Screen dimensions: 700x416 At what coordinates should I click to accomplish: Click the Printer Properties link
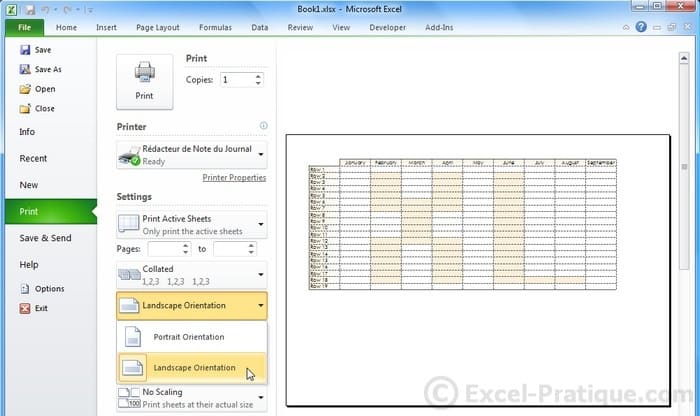(234, 178)
